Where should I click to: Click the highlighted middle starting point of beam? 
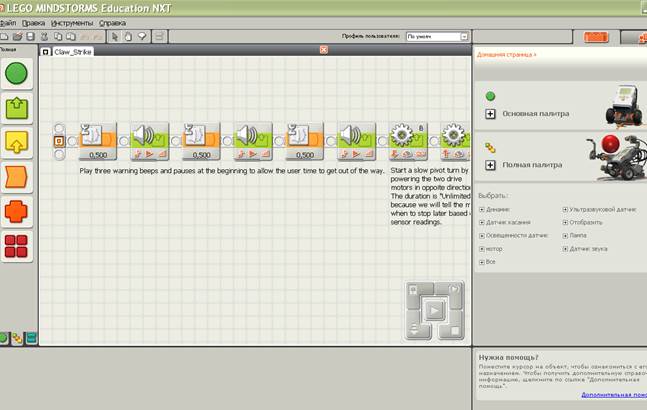59,141
